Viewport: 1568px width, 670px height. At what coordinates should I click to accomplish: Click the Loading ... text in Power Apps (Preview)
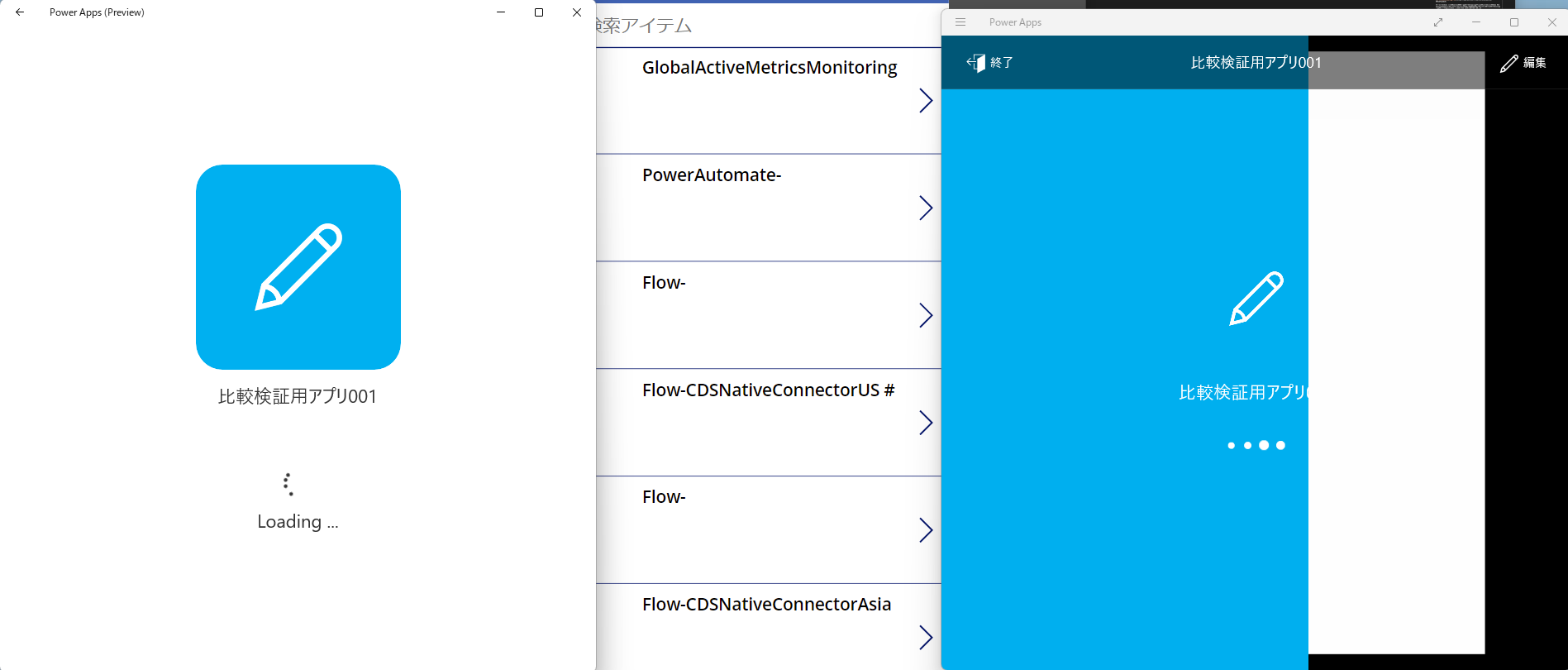coord(298,522)
